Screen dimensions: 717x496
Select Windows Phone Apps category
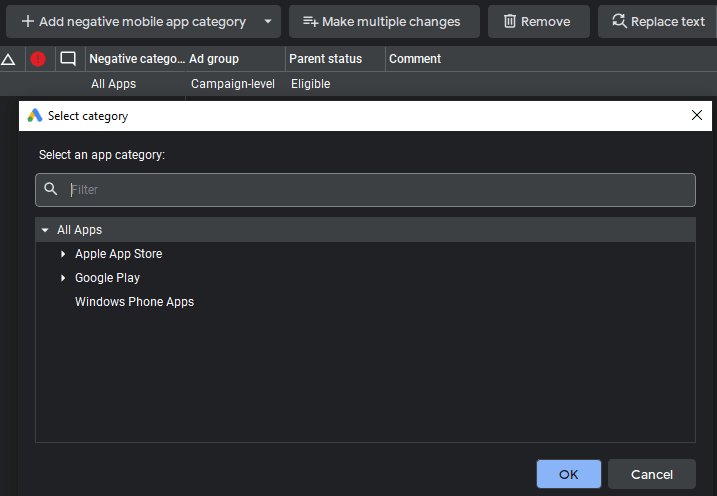[x=134, y=302]
